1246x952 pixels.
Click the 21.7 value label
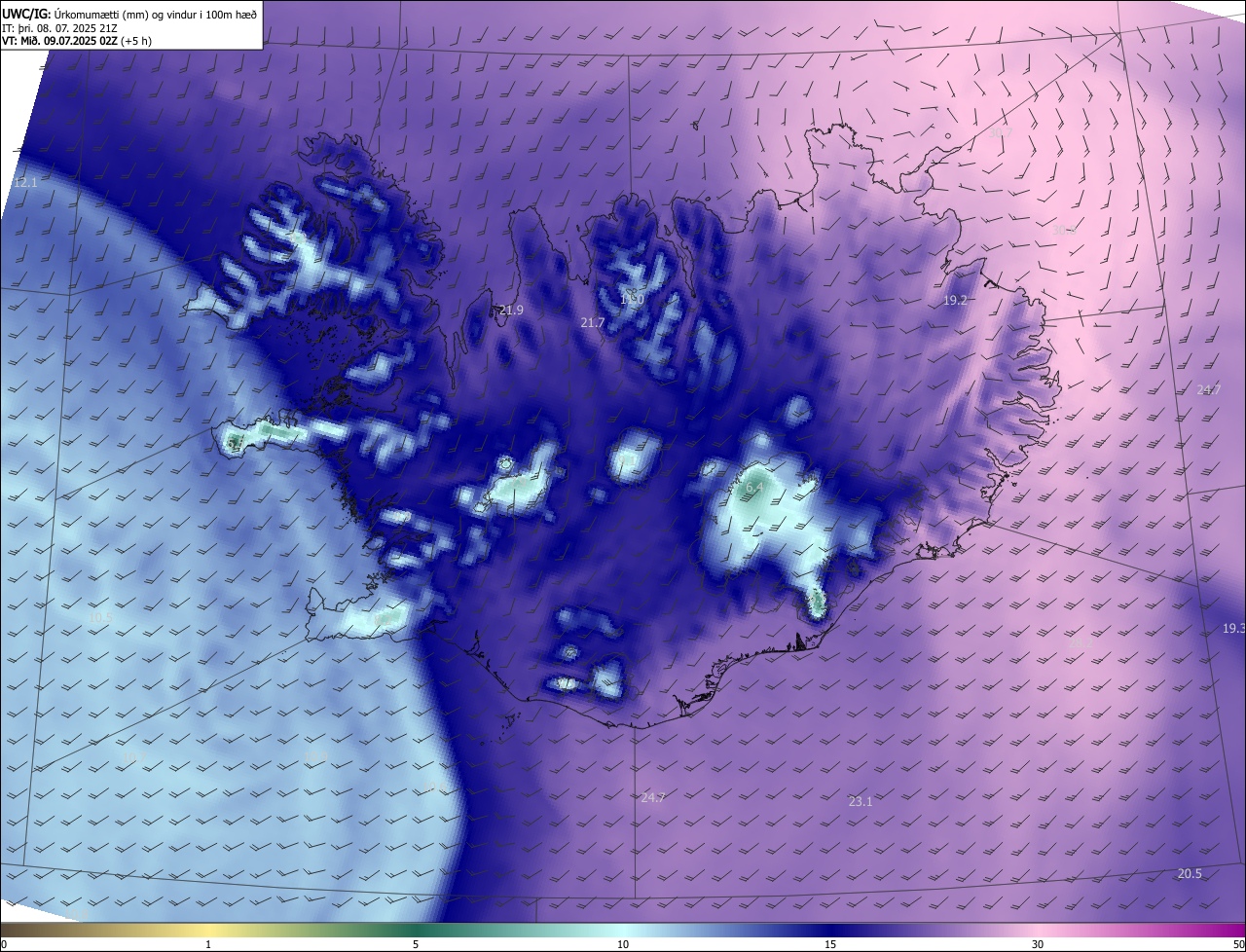[x=593, y=322]
